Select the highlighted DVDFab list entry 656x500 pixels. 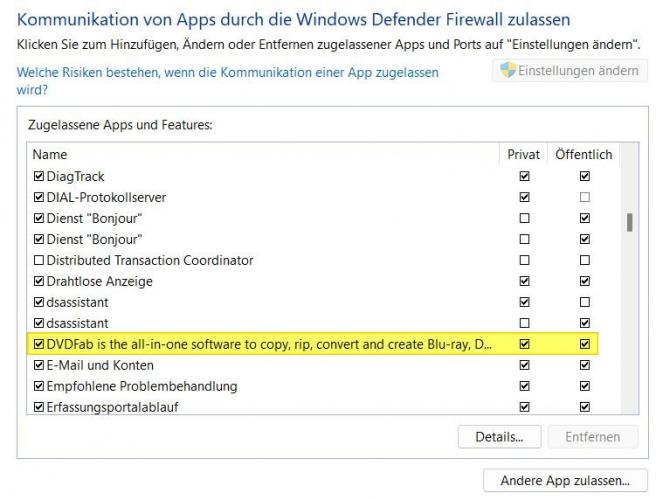click(x=313, y=344)
